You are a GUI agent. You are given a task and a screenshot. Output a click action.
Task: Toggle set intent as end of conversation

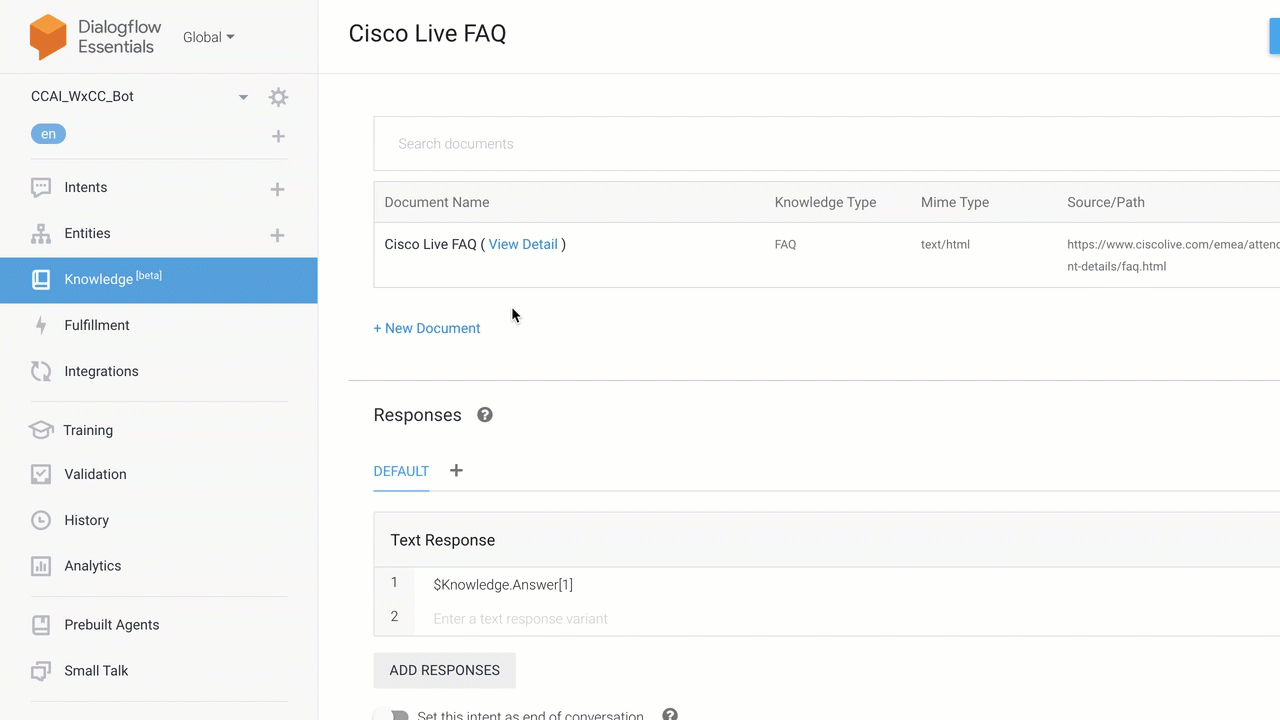393,716
